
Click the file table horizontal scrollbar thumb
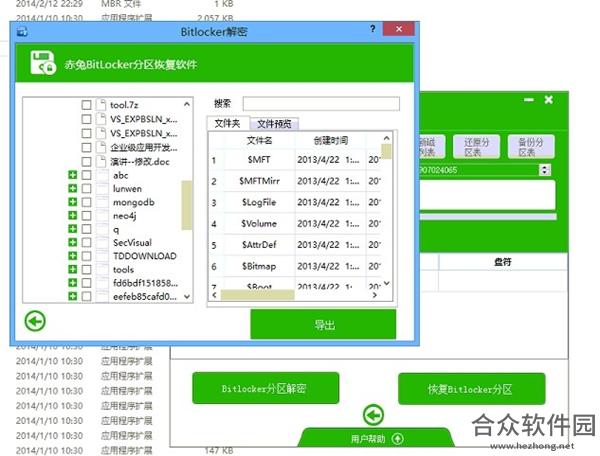point(258,295)
